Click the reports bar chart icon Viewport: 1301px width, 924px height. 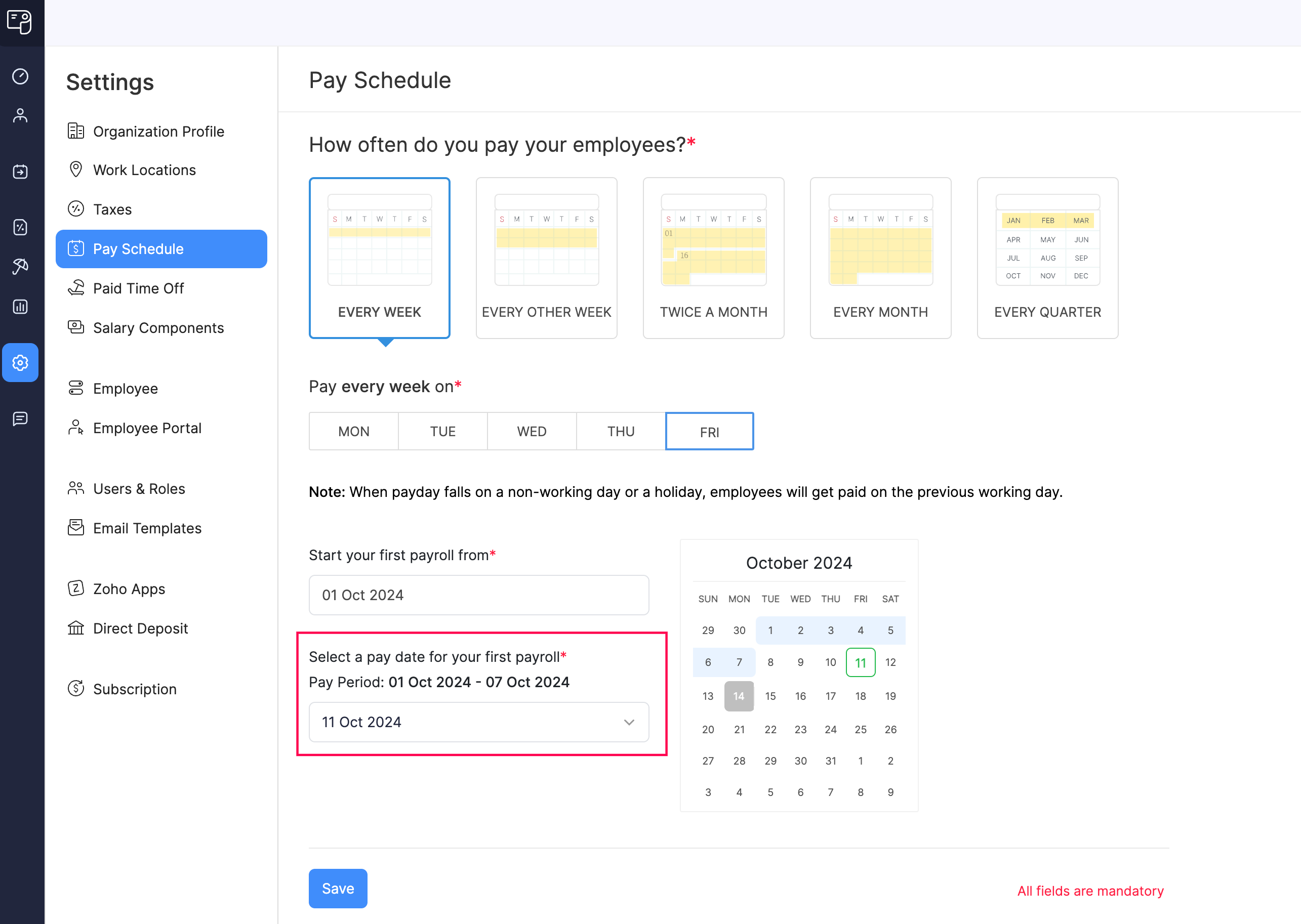pos(20,307)
